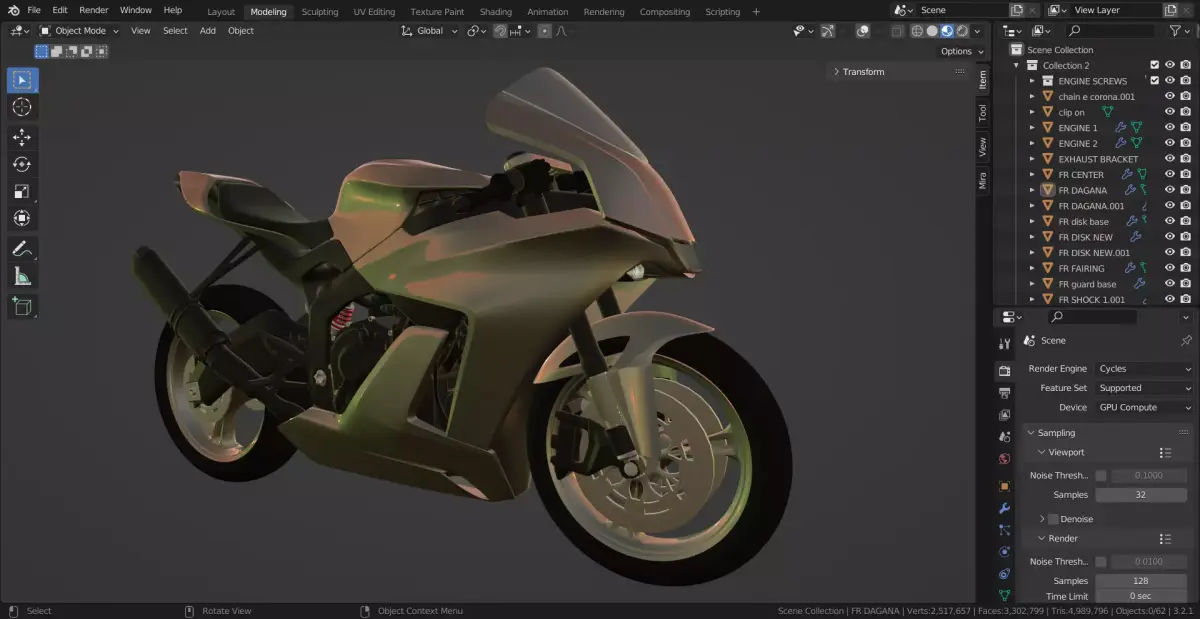Open Object Mode dropdown
Screen dimensions: 1200x619
[79, 31]
